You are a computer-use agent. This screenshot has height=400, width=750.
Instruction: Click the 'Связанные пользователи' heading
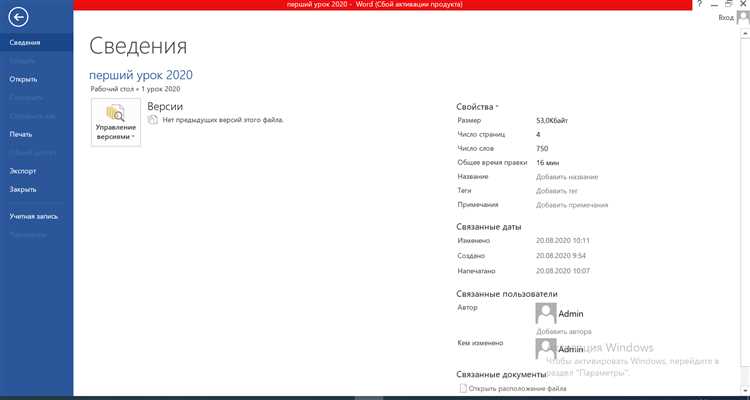pyautogui.click(x=507, y=294)
